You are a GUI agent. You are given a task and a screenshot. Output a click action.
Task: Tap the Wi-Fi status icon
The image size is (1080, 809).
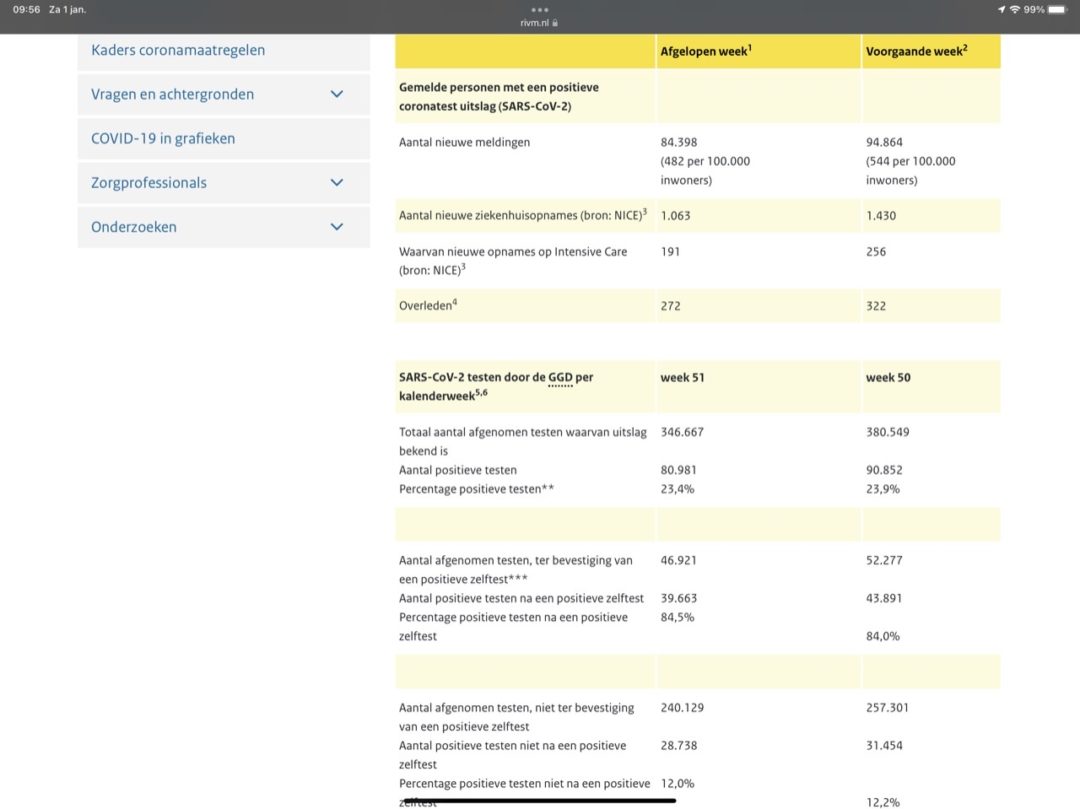[x=1015, y=10]
